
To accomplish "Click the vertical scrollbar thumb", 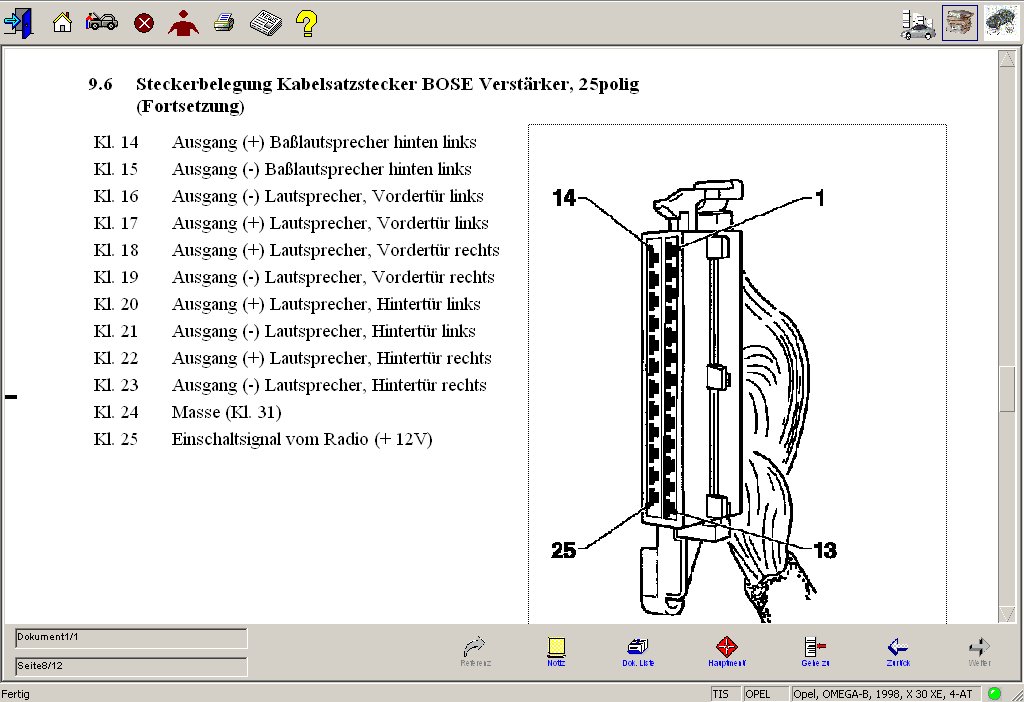I will (1007, 389).
